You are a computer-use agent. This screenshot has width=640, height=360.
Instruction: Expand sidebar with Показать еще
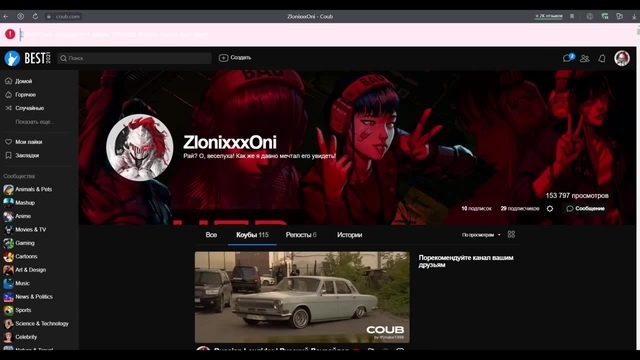coord(34,122)
